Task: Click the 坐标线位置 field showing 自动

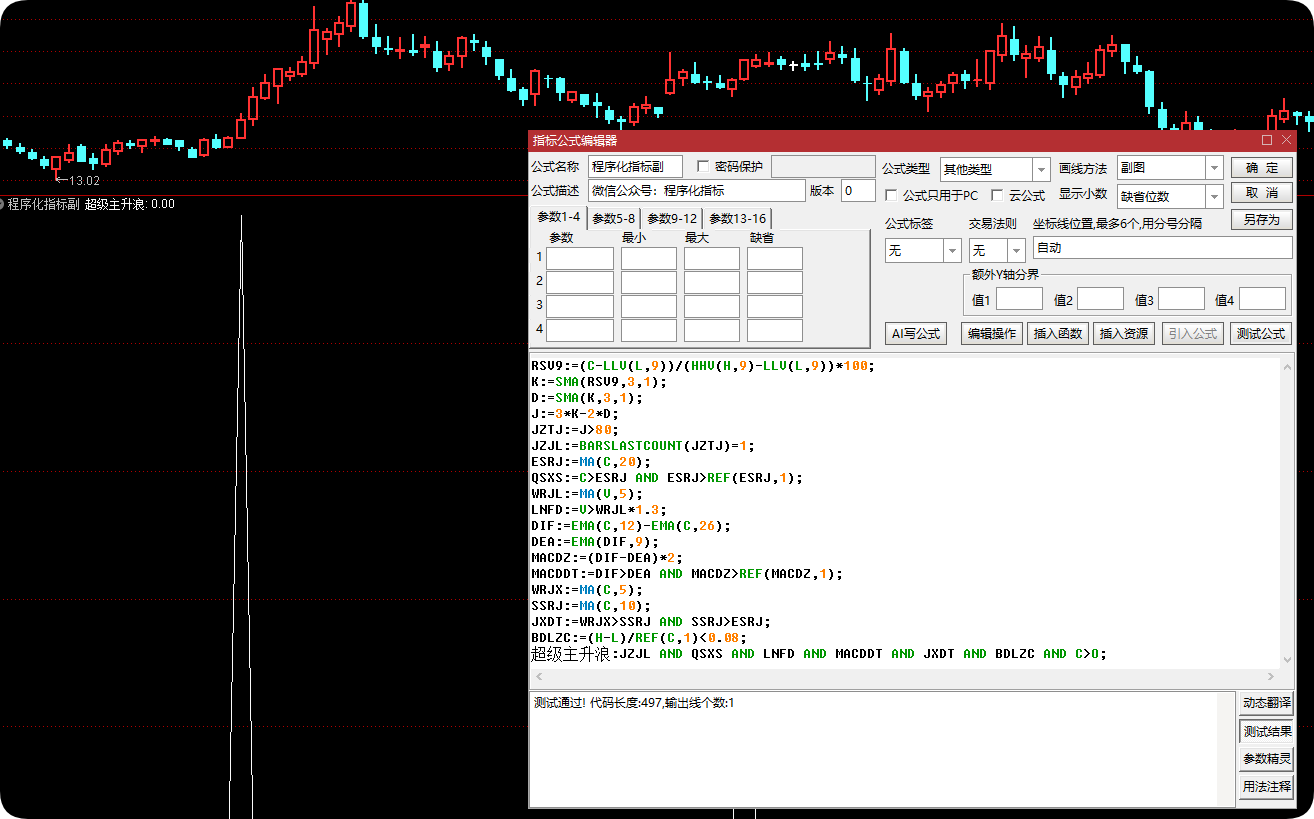Action: 1163,248
